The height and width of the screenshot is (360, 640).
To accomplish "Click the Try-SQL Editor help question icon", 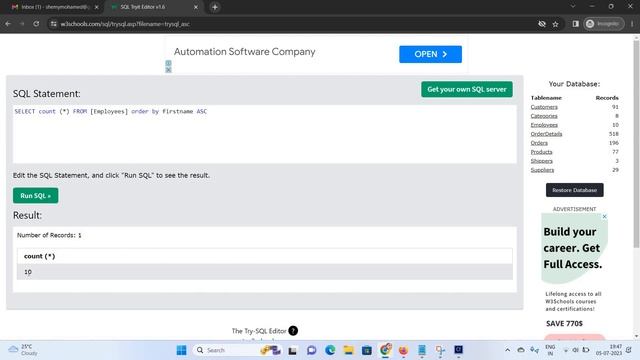I will click(293, 331).
